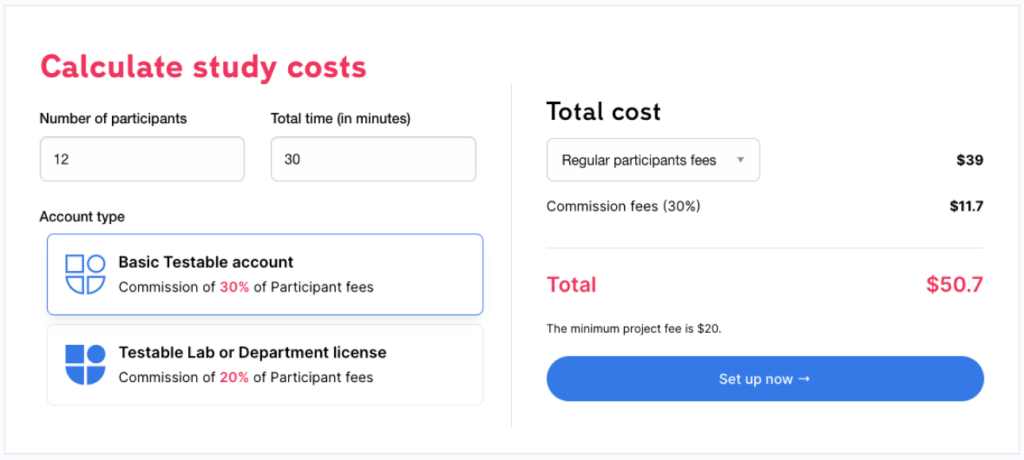Screen dimensions: 1024x460
Task: Click the 20% commission text in Lab license
Action: click(234, 377)
